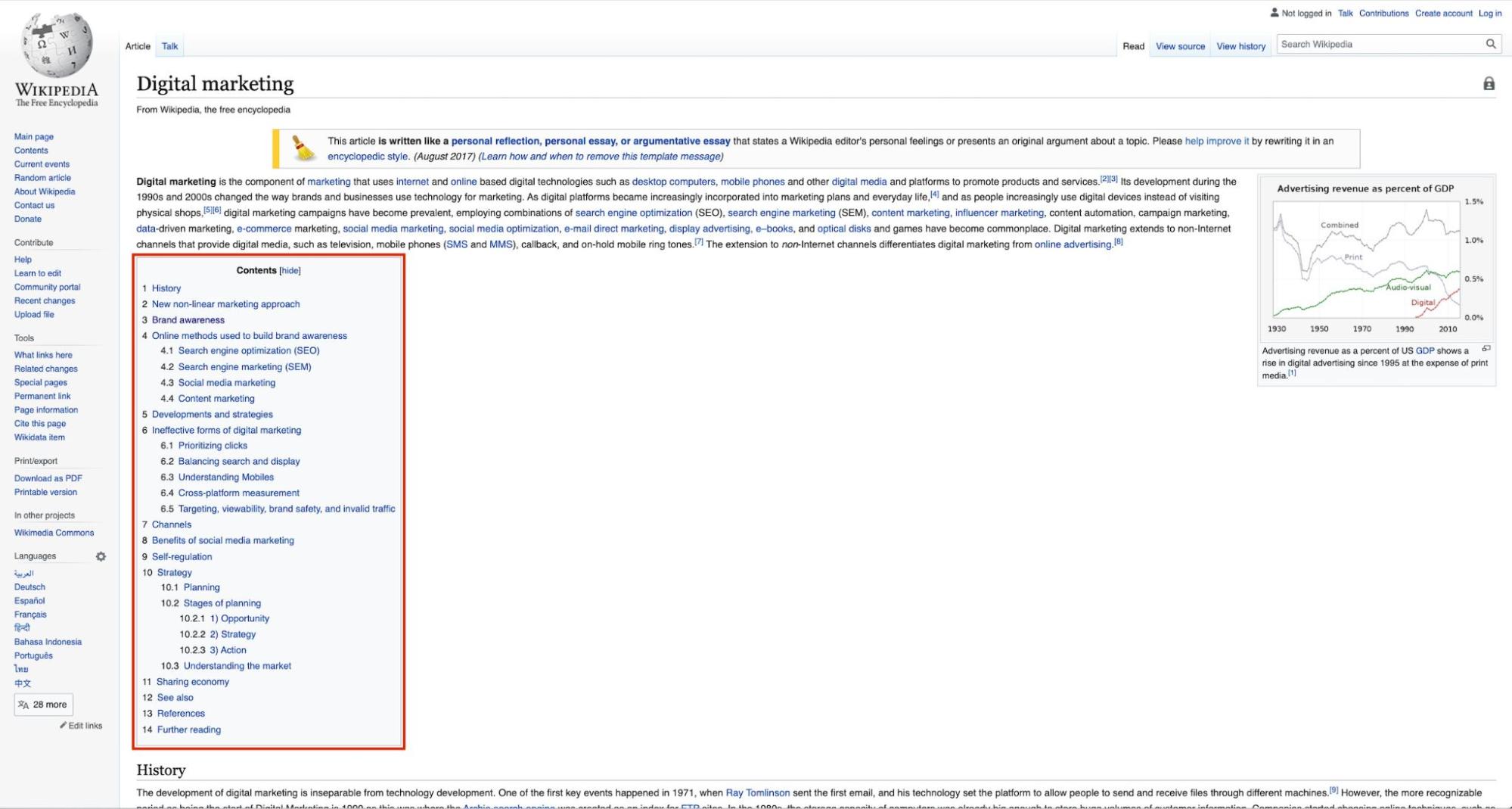Click the search magnifying glass icon
1512x809 pixels.
[1490, 44]
